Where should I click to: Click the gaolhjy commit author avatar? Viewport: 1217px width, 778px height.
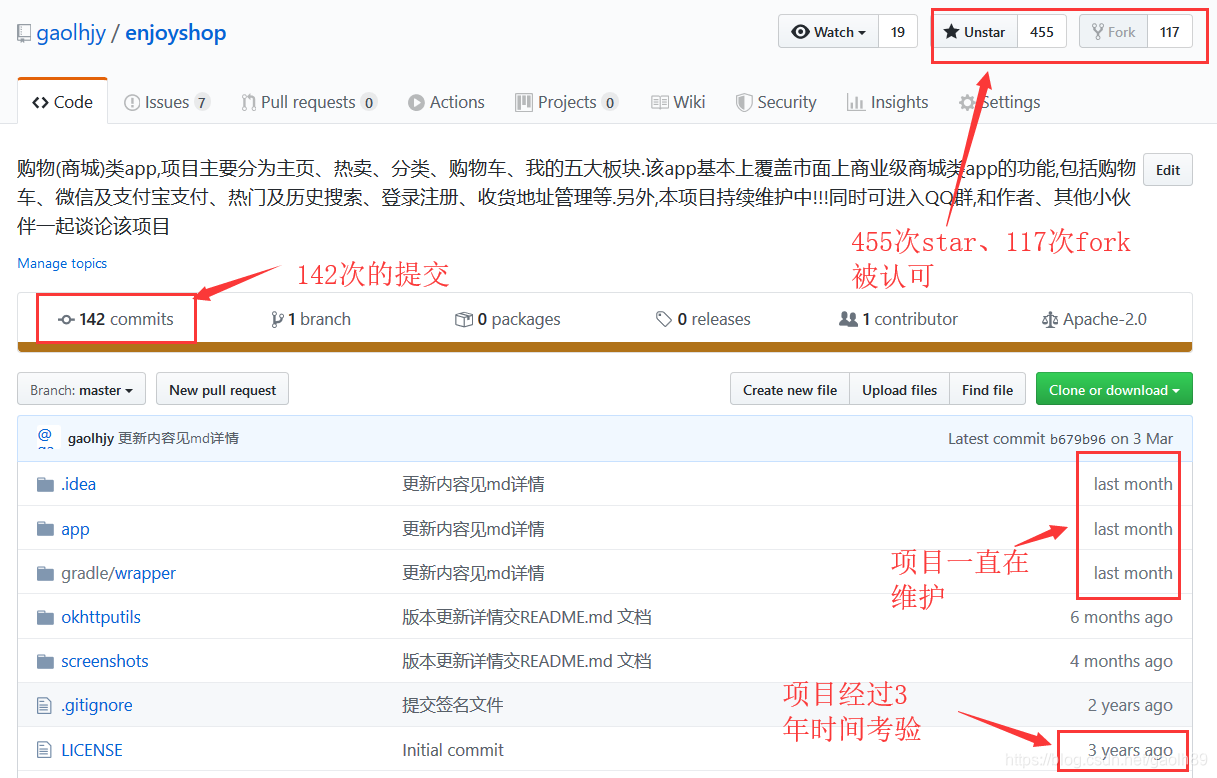(45, 438)
